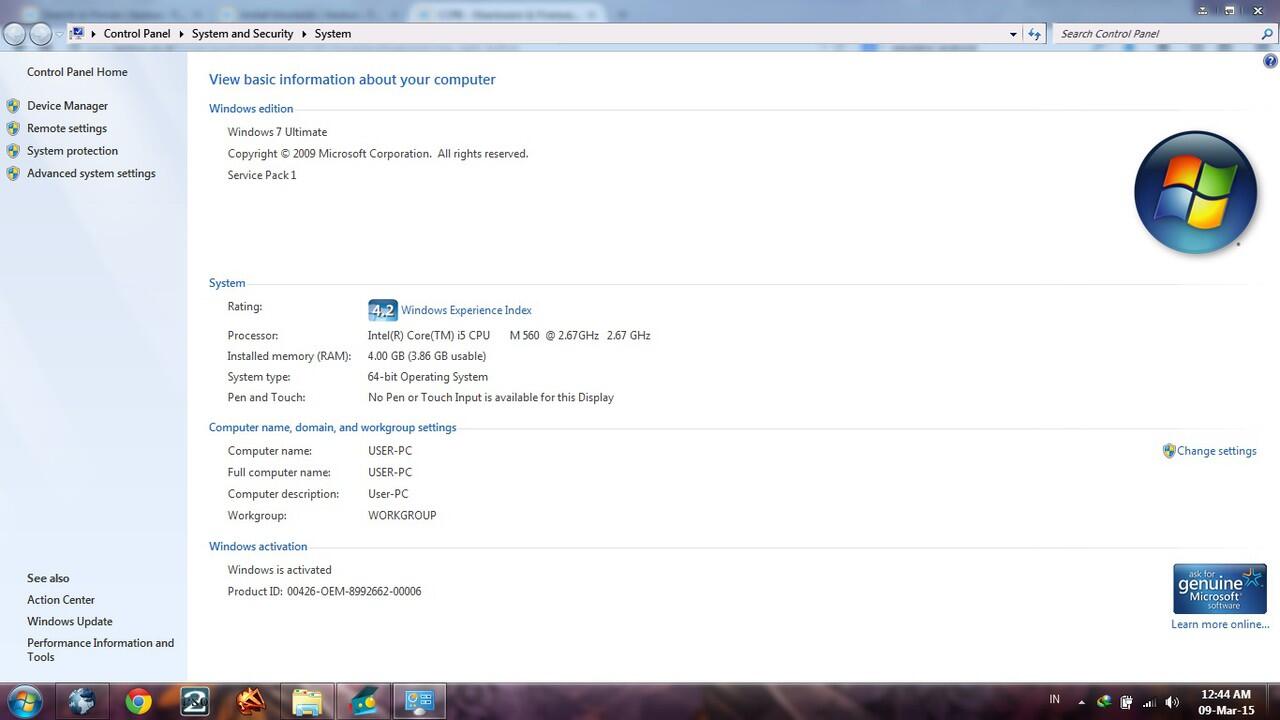Open Performance Information and Tools link
The image size is (1280, 720).
click(x=100, y=650)
